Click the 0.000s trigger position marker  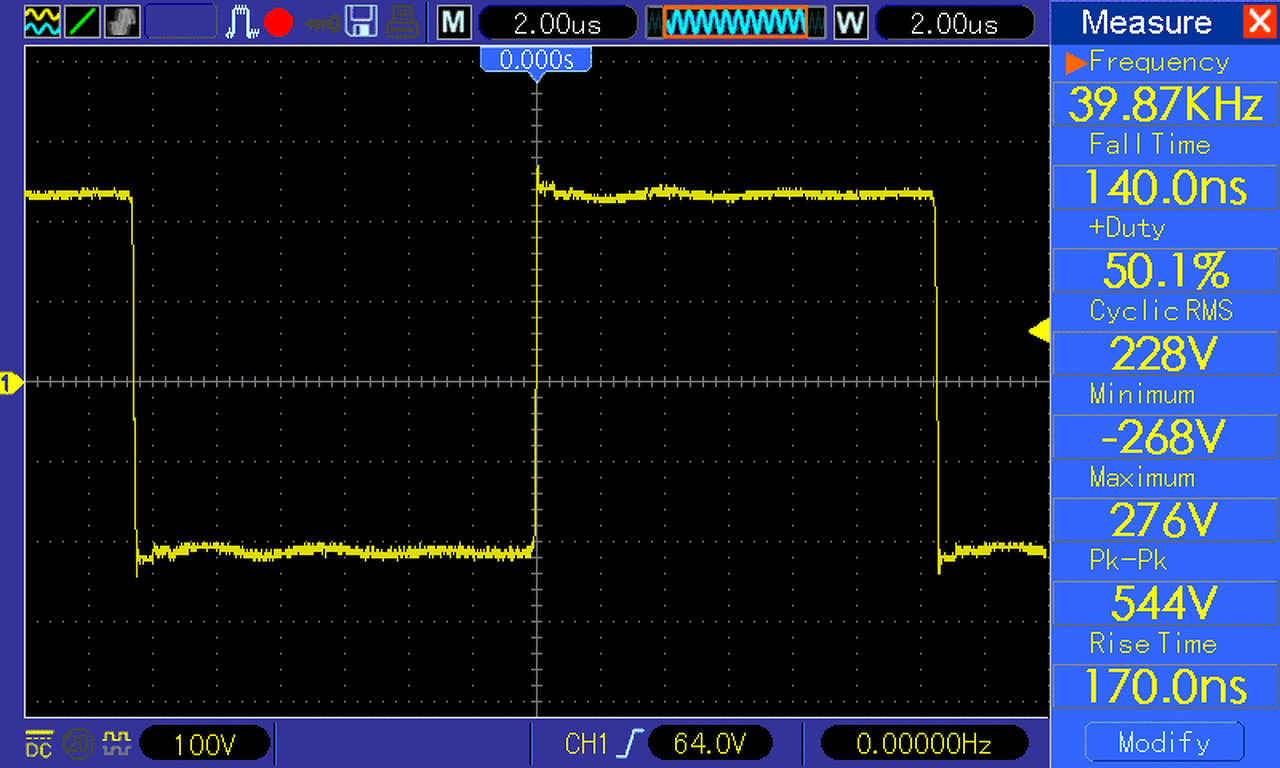537,62
